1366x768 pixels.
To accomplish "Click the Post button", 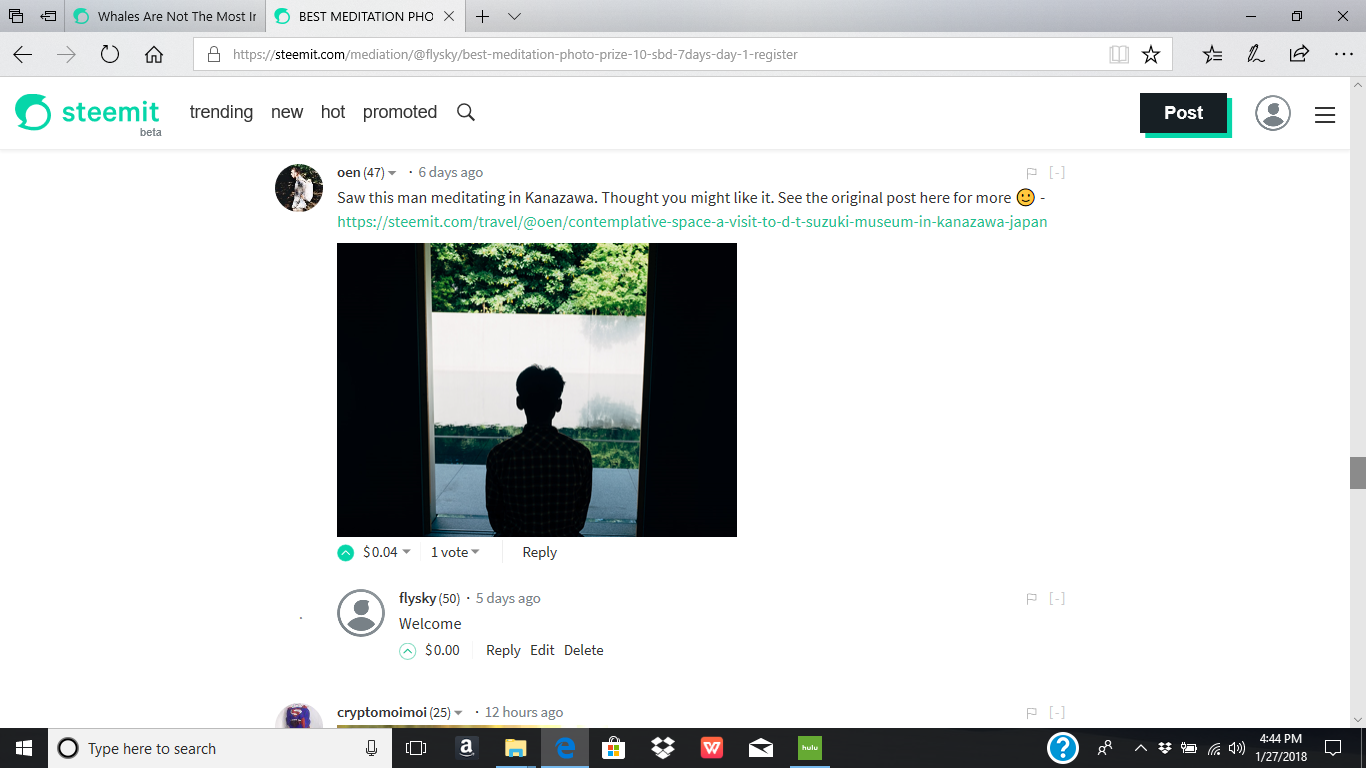I will (x=1183, y=113).
